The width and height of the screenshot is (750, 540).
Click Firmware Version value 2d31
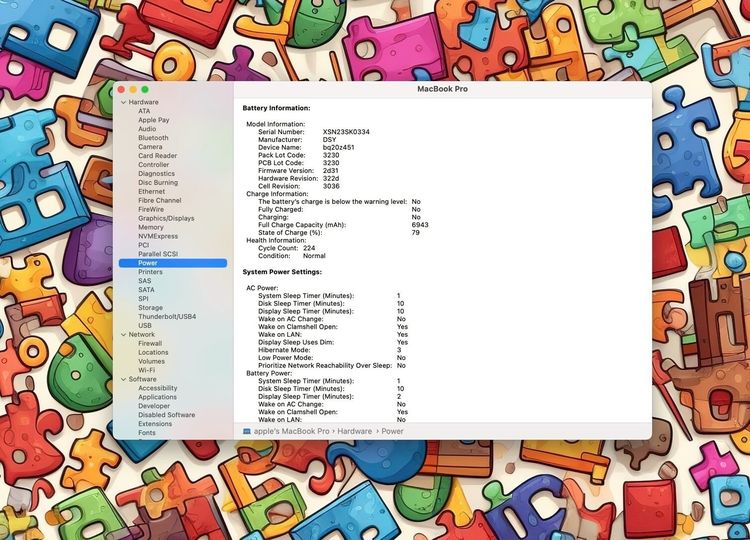click(330, 170)
